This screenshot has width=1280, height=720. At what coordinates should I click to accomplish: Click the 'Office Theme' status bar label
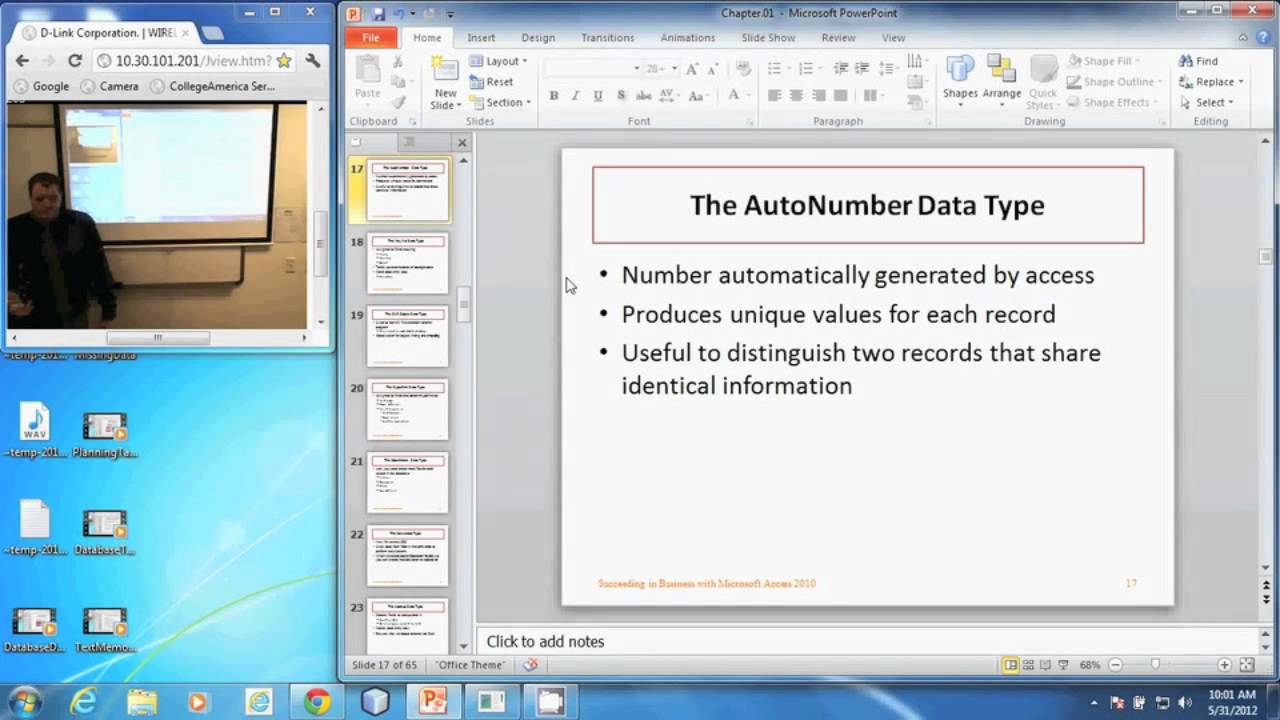coord(471,665)
